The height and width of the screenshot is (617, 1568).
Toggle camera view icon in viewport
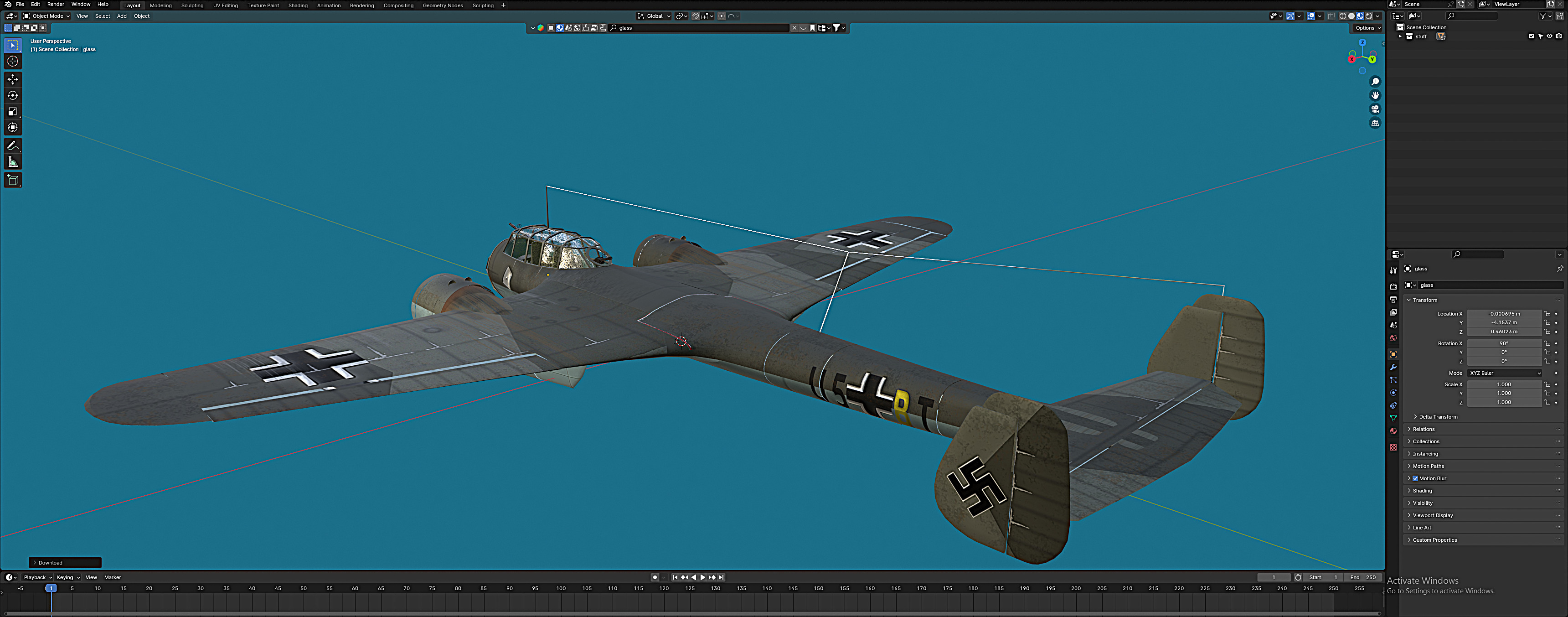[x=1375, y=109]
